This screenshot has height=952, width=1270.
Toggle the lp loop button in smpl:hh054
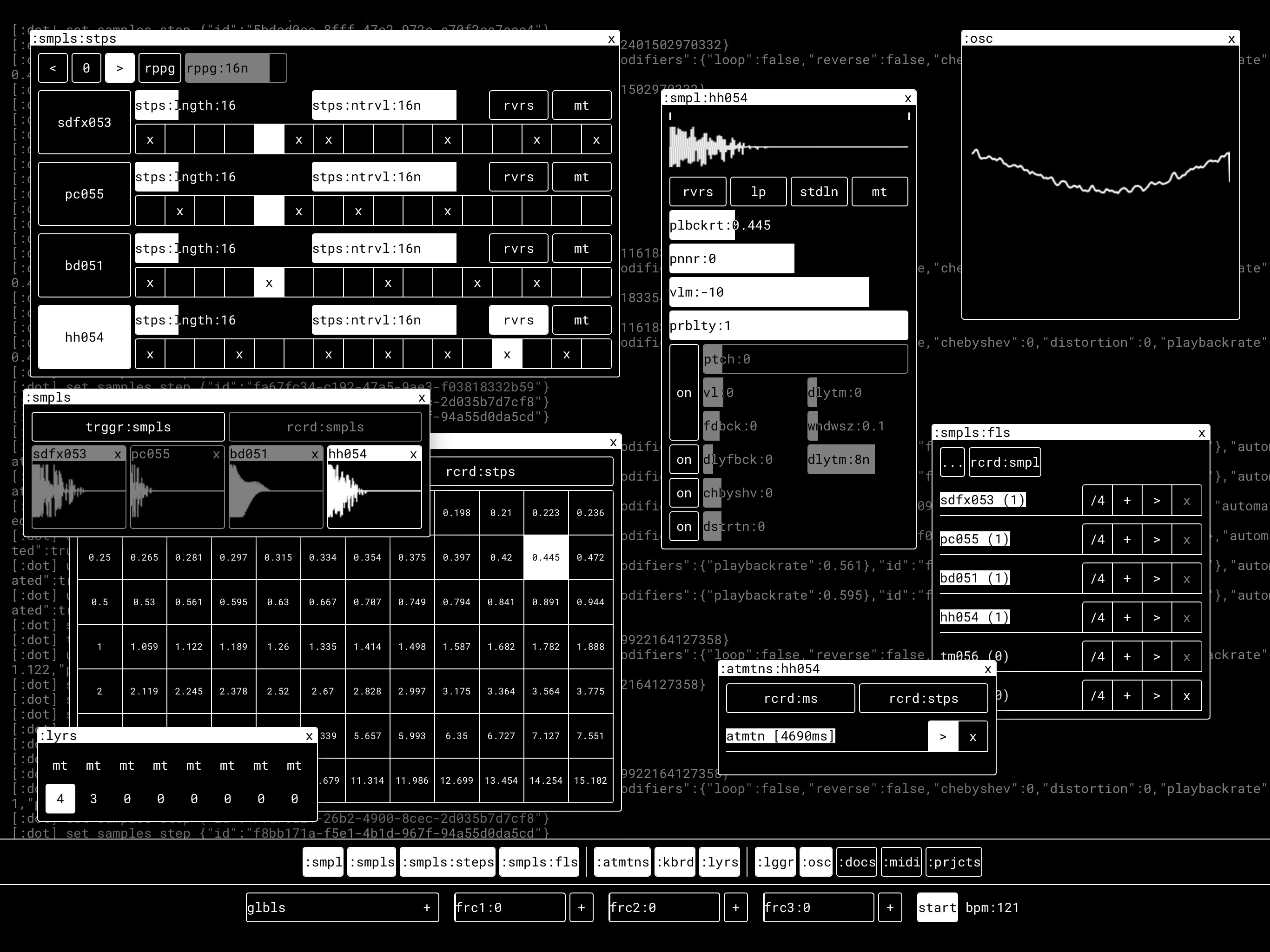(759, 192)
